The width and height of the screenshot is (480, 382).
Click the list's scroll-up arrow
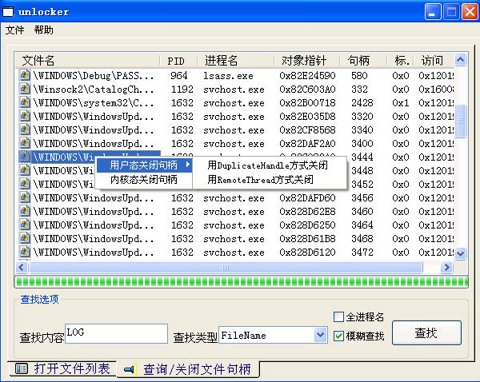click(461, 60)
